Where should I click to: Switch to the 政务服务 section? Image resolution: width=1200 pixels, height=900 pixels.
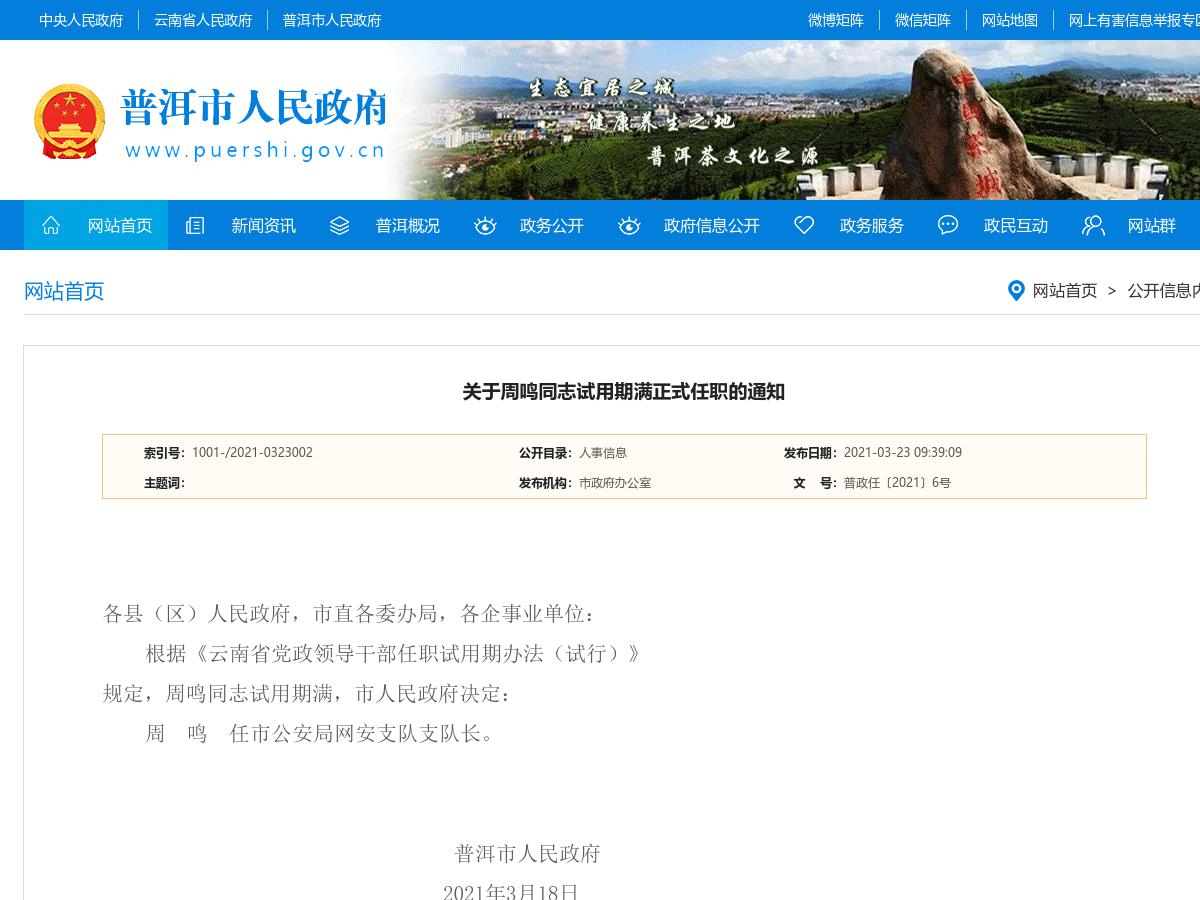[x=871, y=225]
